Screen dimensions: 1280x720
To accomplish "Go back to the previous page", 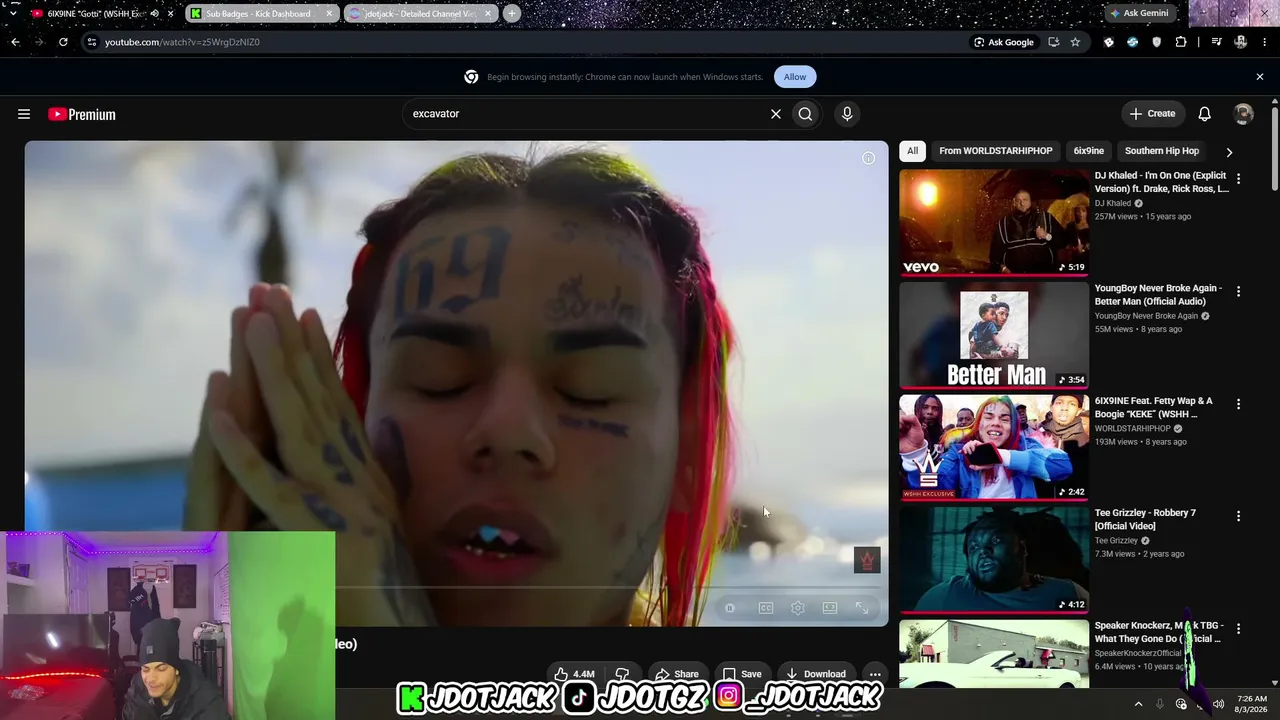I will coord(15,42).
